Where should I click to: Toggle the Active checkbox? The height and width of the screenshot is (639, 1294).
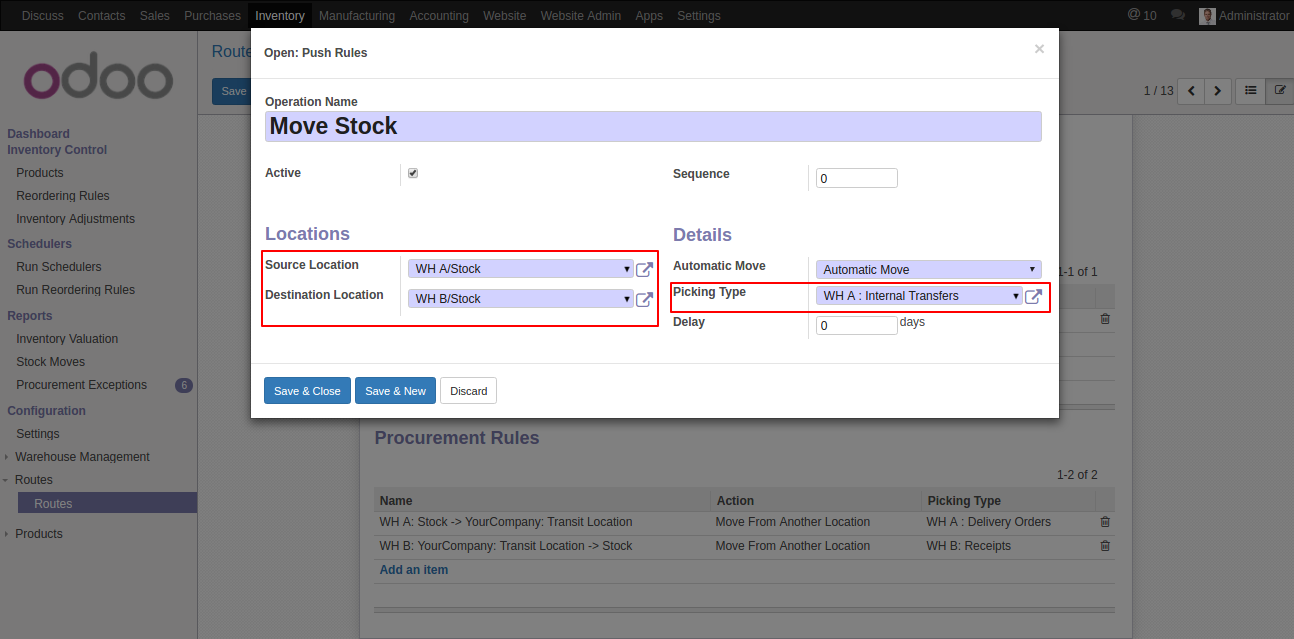pos(413,173)
